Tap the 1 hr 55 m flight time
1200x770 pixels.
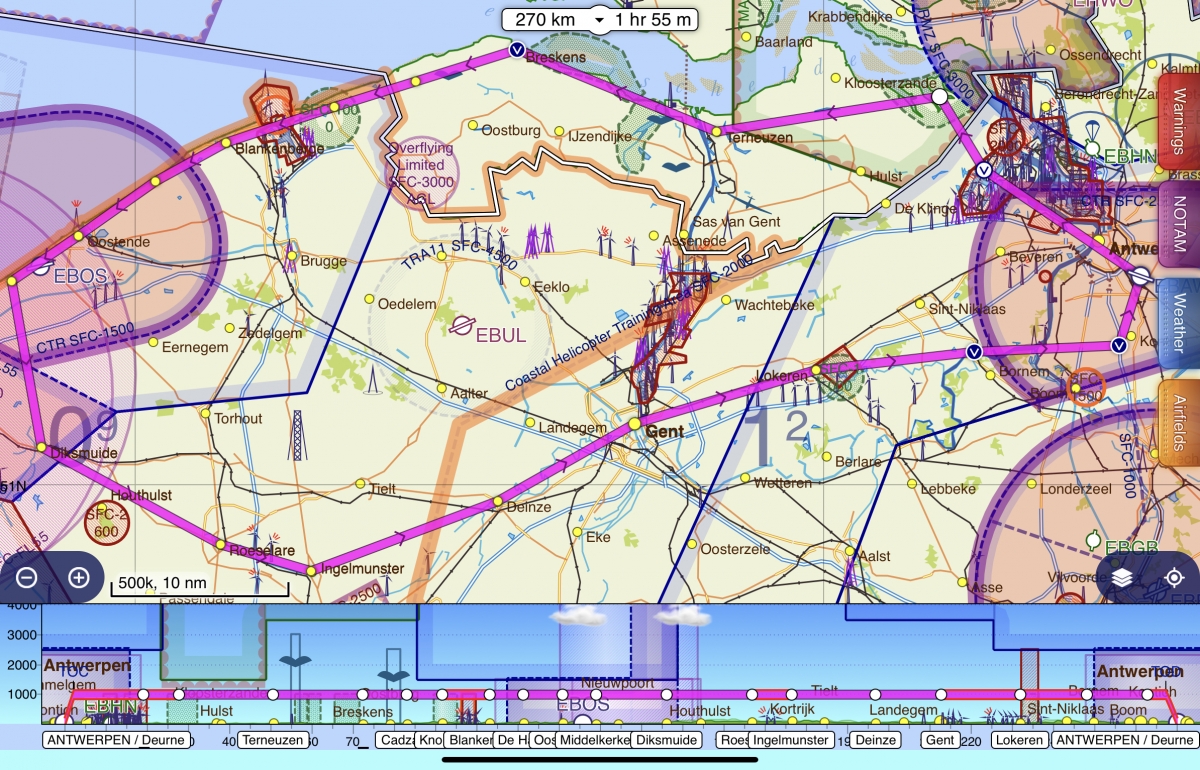(x=651, y=20)
